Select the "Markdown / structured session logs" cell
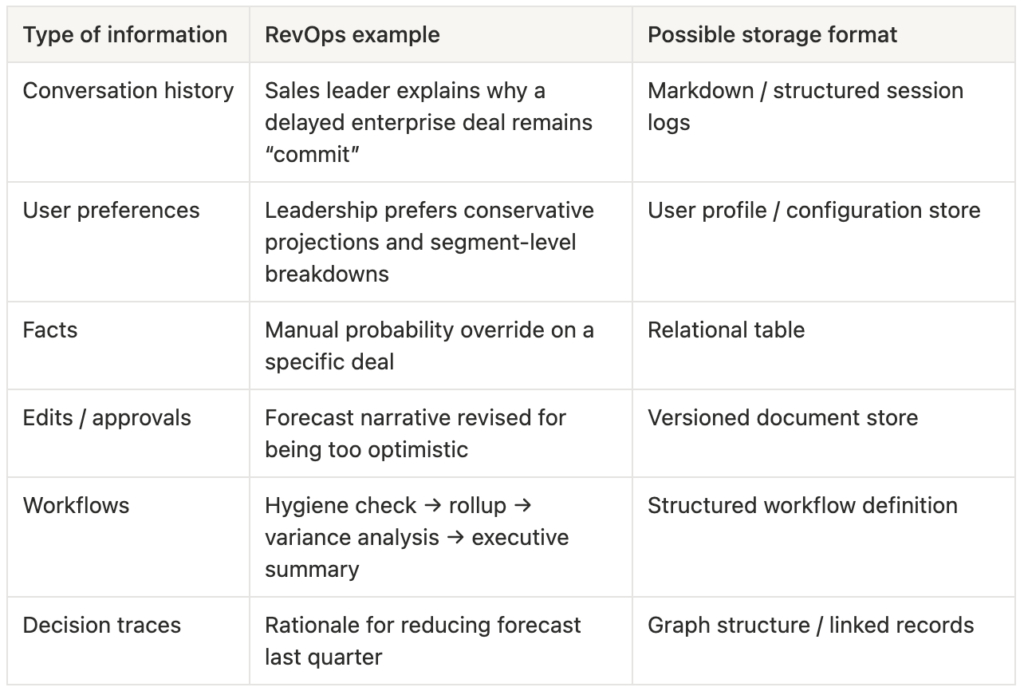 805,106
